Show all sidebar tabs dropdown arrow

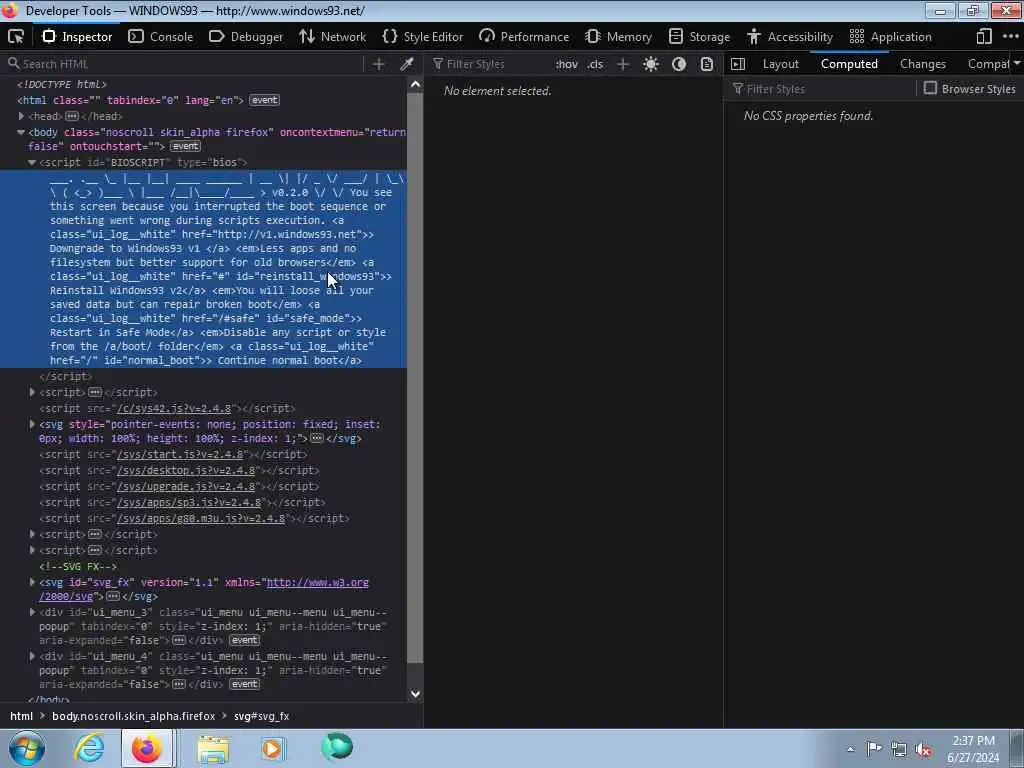tap(1017, 63)
